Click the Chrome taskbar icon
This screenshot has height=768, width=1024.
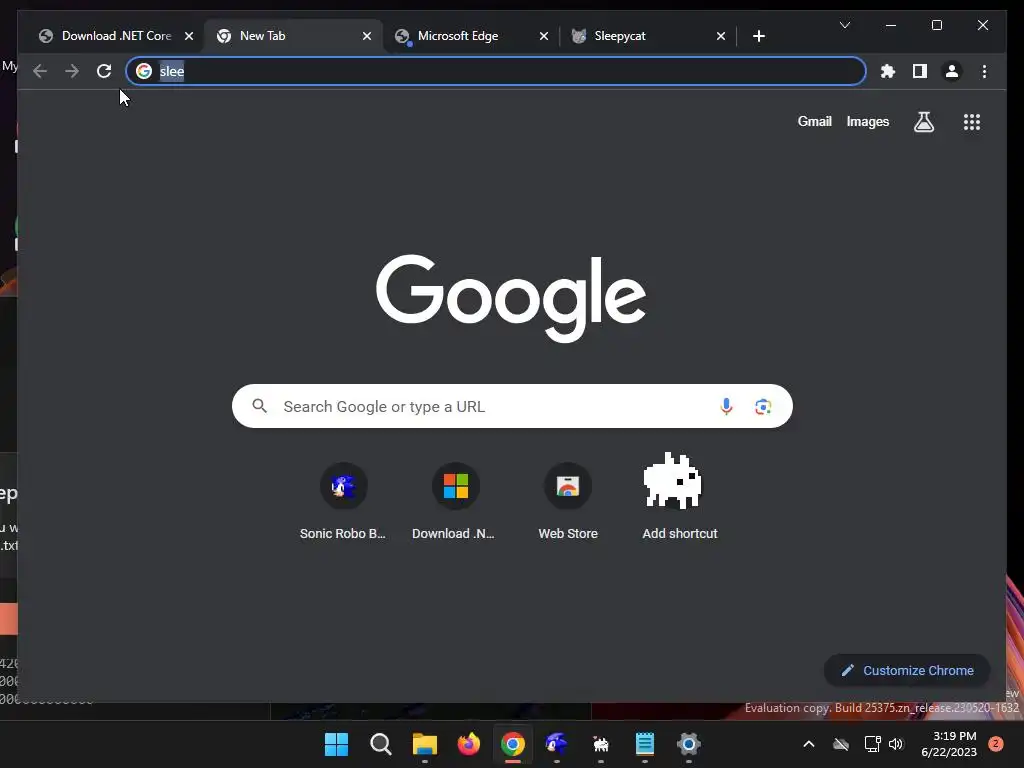(513, 744)
